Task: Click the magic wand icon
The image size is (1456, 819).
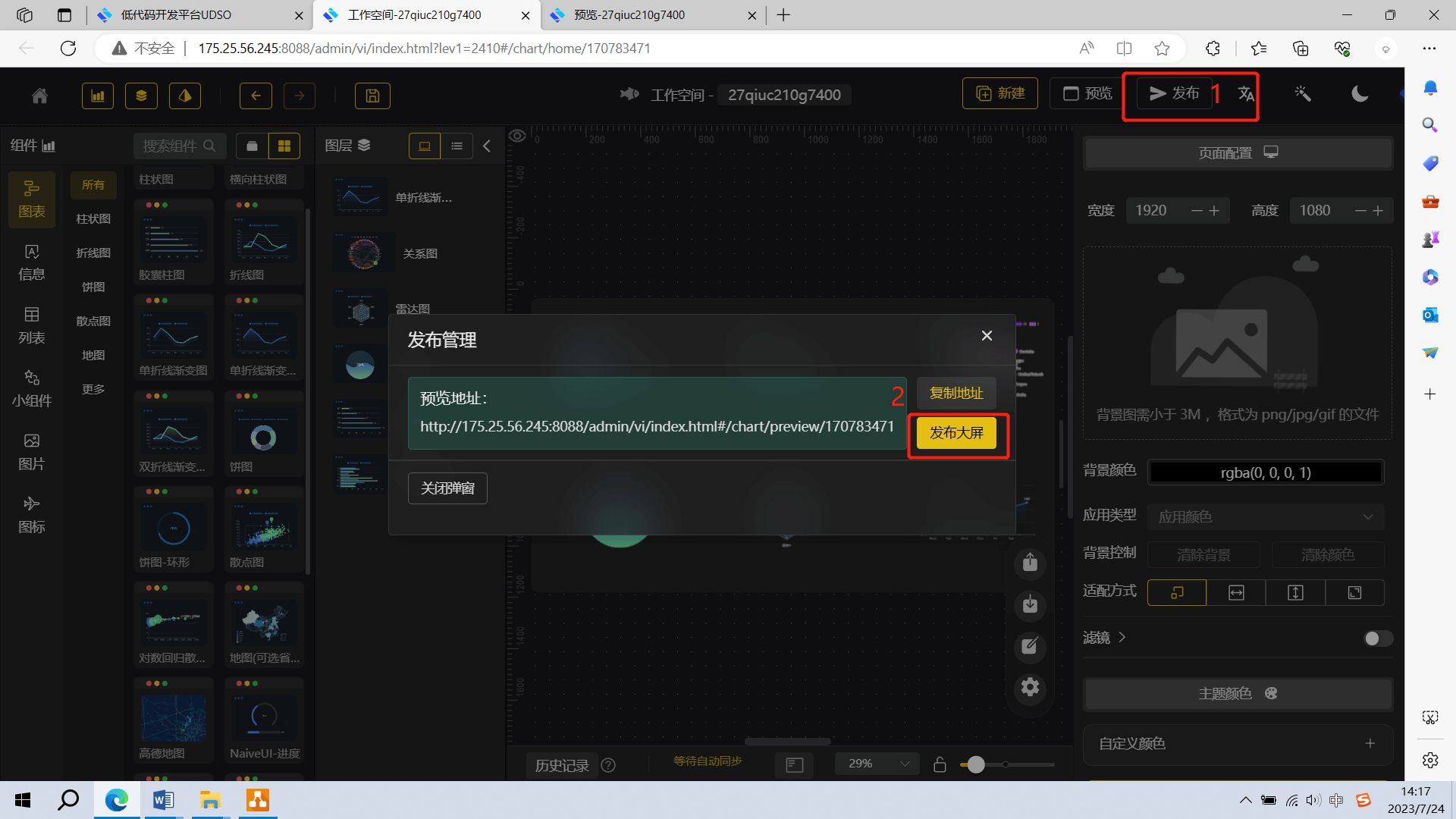Action: click(1302, 94)
